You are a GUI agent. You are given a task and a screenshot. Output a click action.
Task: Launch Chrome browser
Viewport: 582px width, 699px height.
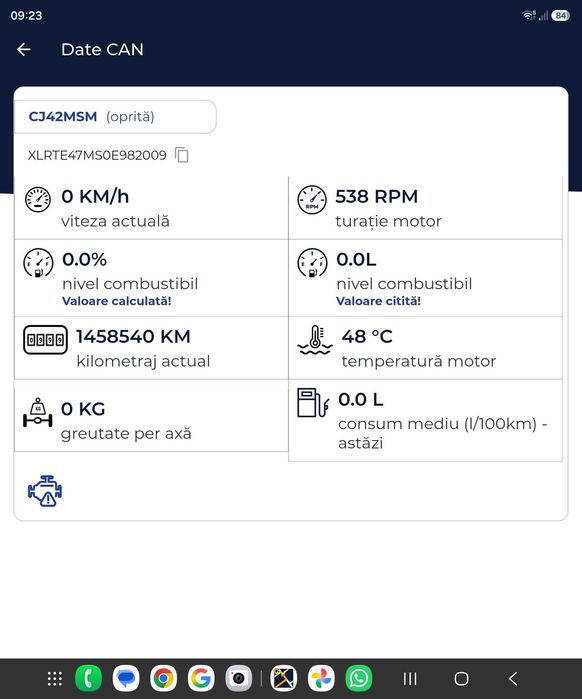pos(164,679)
